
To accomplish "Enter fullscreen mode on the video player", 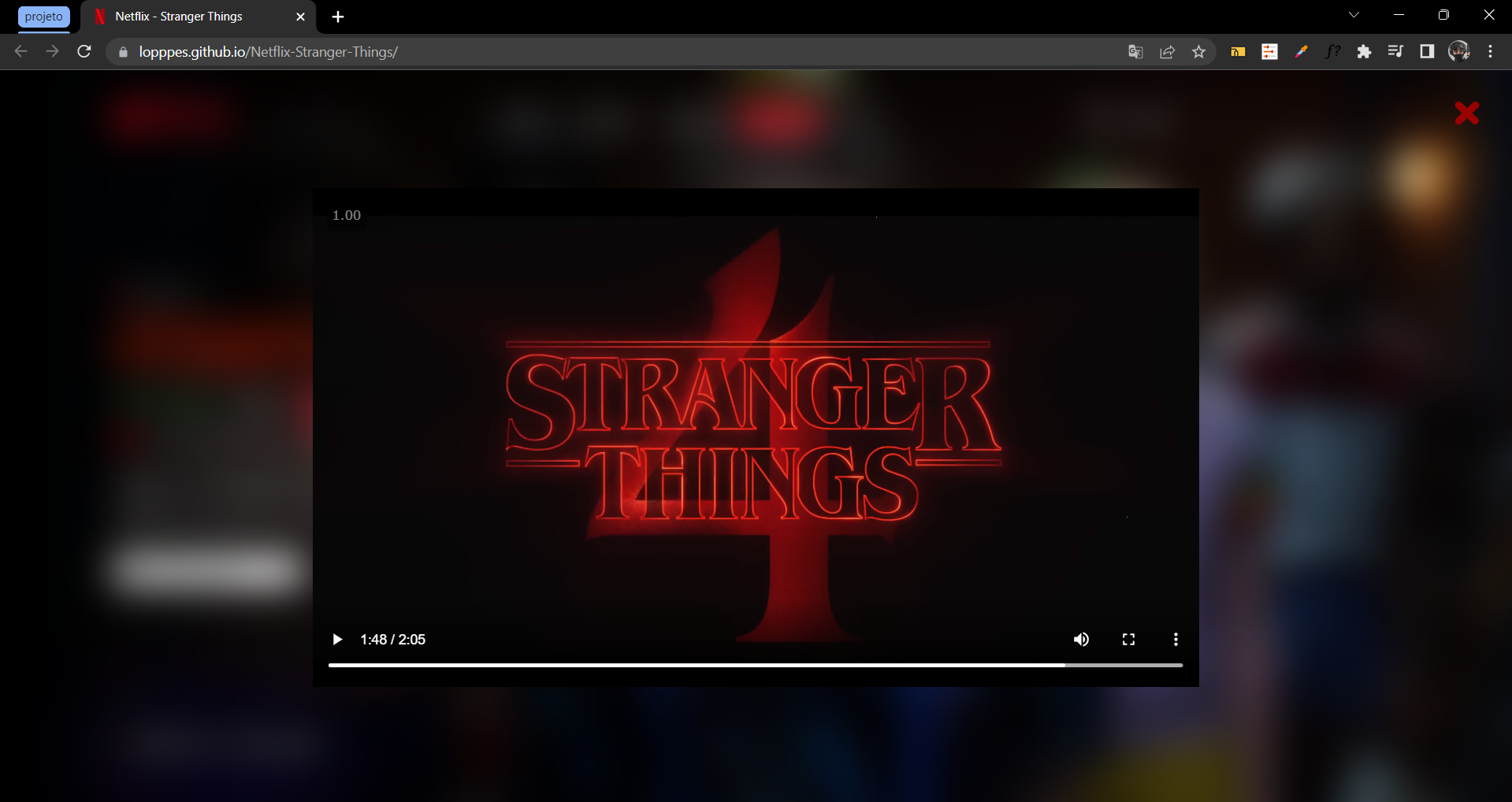I will (1128, 639).
